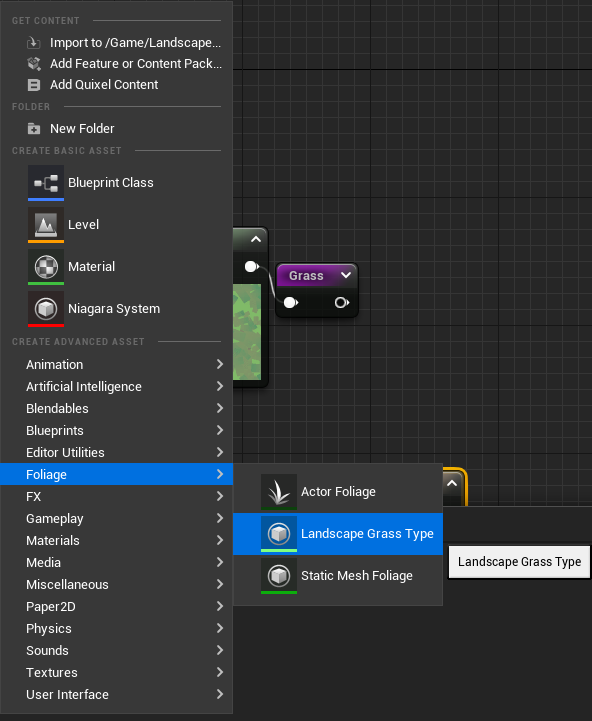The height and width of the screenshot is (721, 592).
Task: Expand the Artificial Intelligence submenu
Action: (x=116, y=387)
